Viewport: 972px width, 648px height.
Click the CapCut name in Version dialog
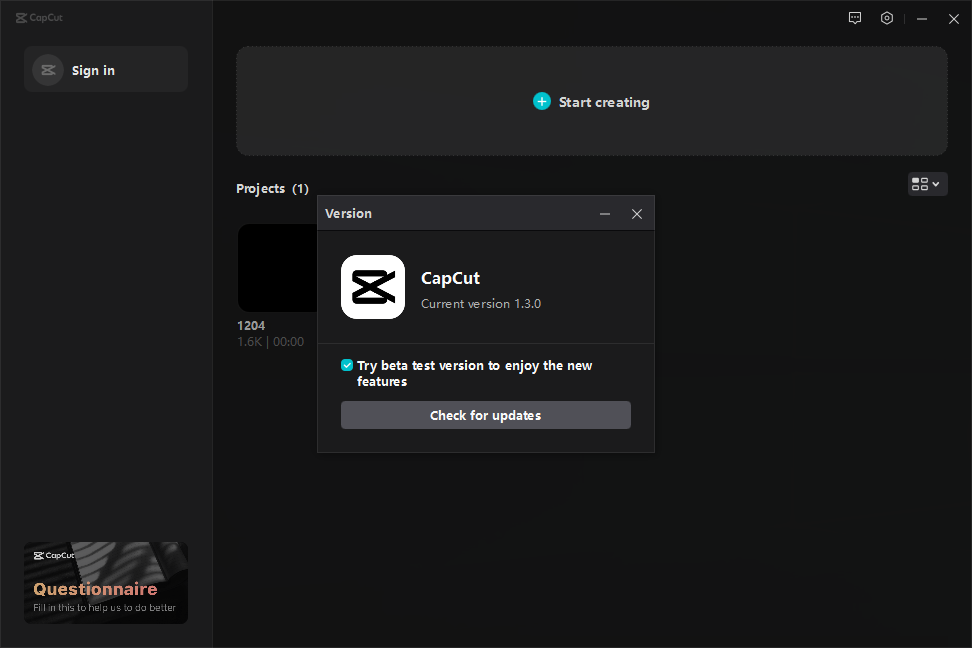coord(451,278)
